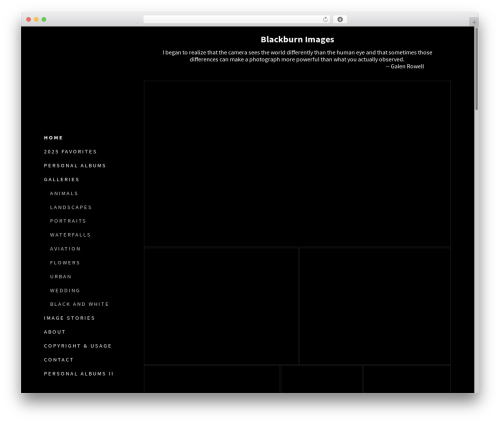Viewport: 500px width, 423px height.
Task: Click the page vertical scrollbar thumb
Action: pyautogui.click(x=476, y=69)
